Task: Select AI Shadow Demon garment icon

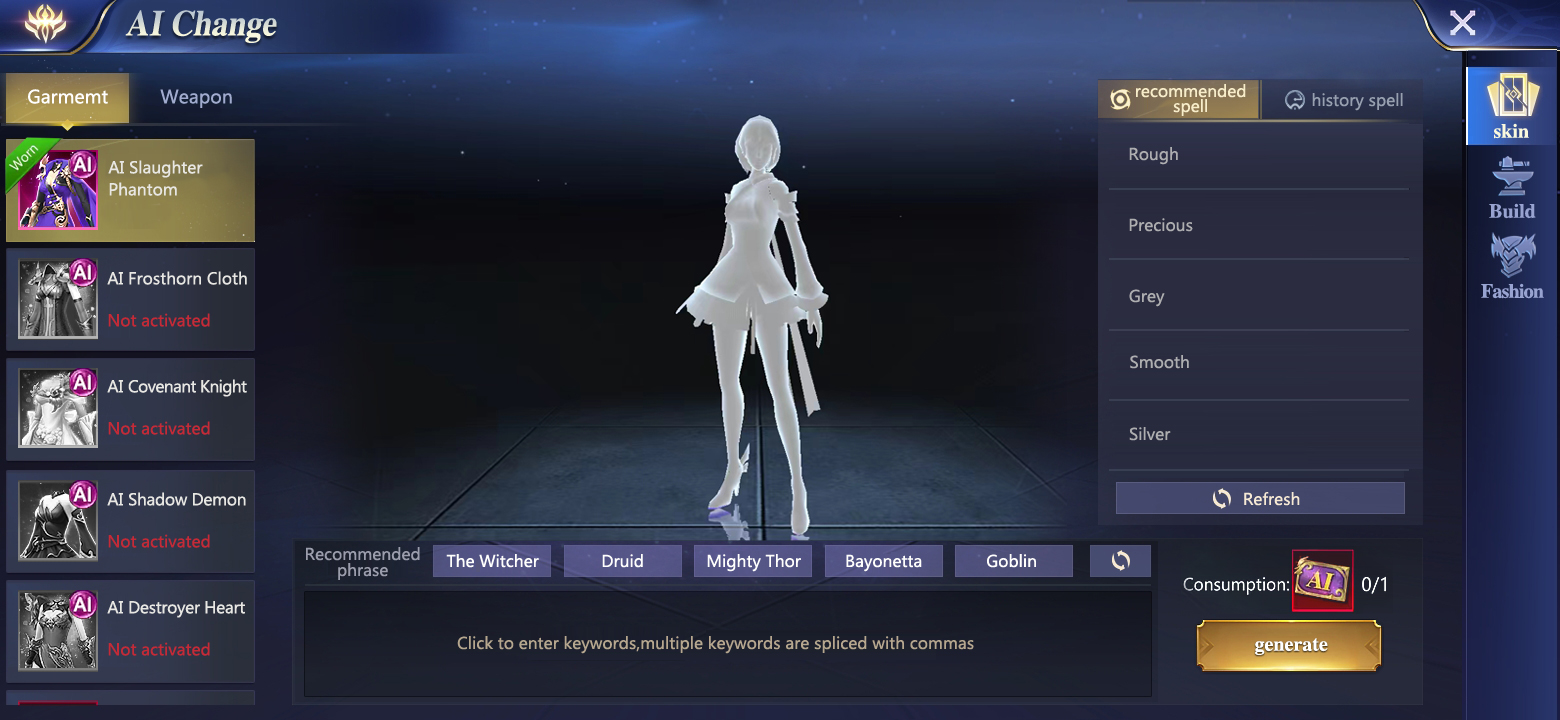Action: (58, 520)
